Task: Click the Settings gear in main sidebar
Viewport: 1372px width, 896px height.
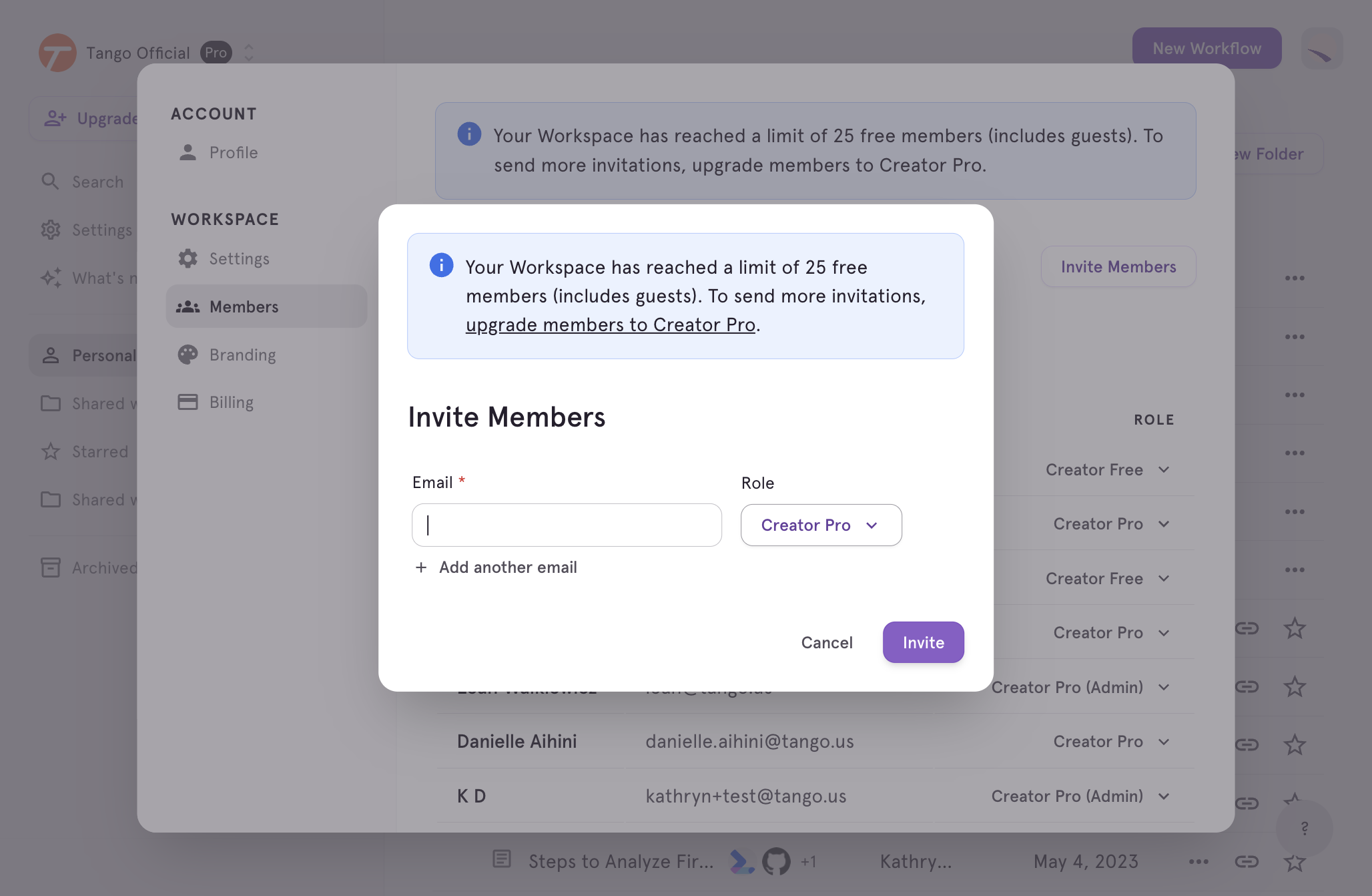Action: coord(51,230)
